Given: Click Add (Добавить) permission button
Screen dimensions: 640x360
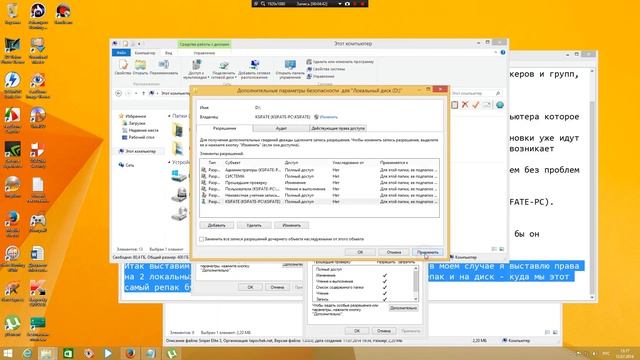Looking at the screenshot, I should pyautogui.click(x=216, y=225).
